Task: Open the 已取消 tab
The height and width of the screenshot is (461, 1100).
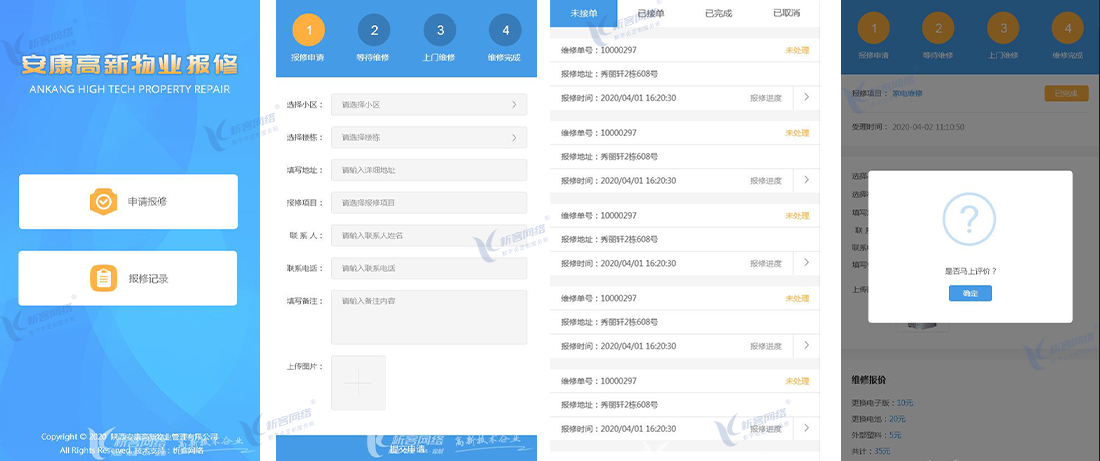Action: 786,13
